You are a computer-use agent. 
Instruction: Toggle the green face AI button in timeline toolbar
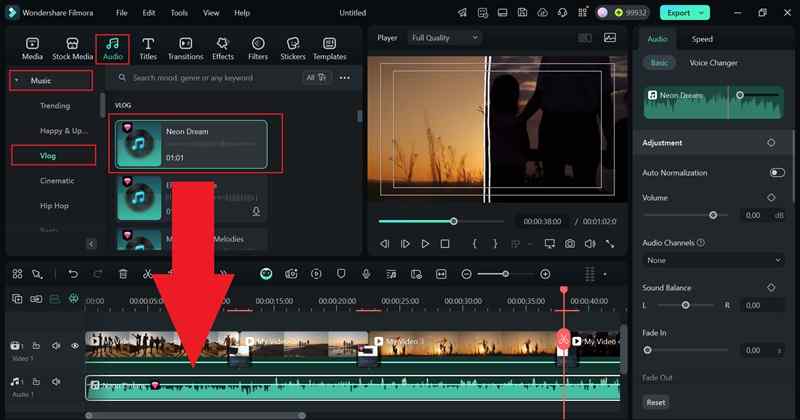click(266, 274)
